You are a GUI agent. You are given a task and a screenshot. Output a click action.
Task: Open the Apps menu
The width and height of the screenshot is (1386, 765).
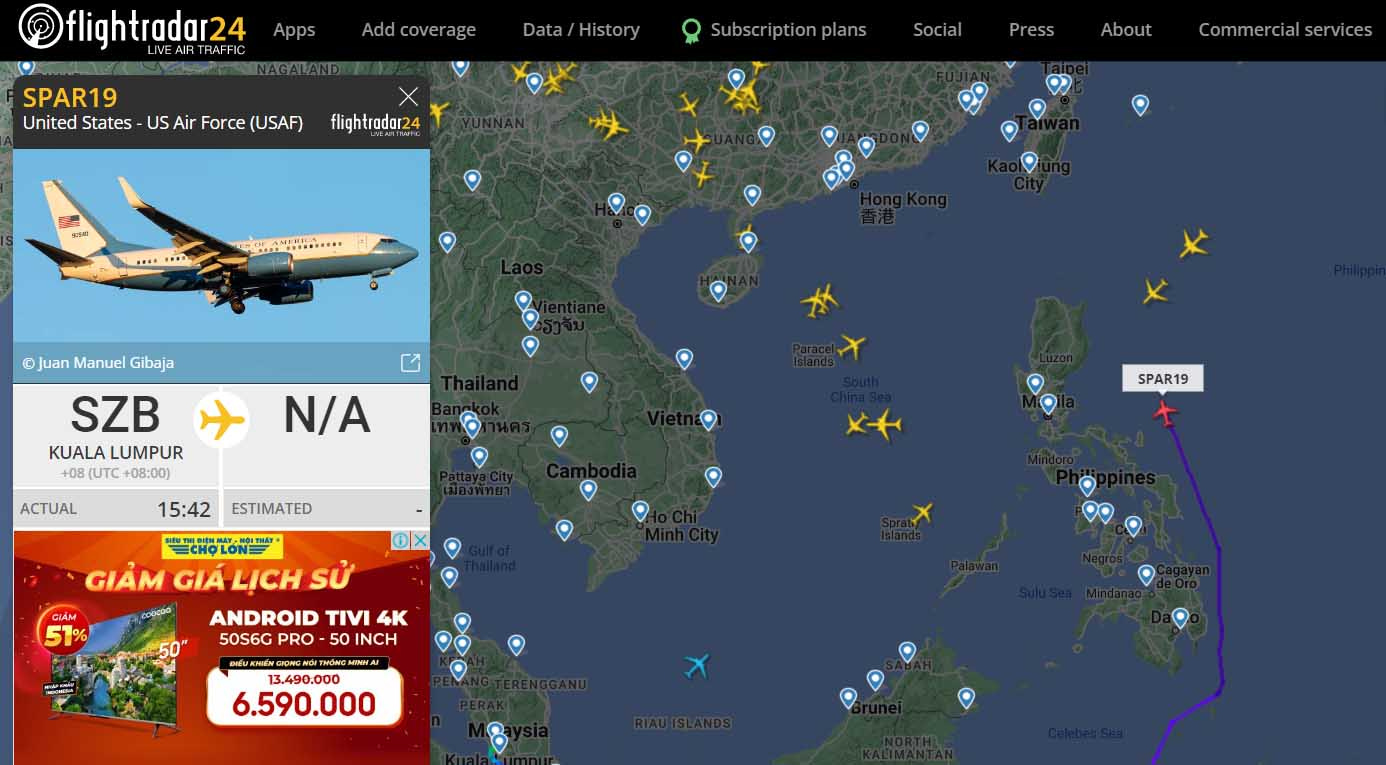point(294,30)
